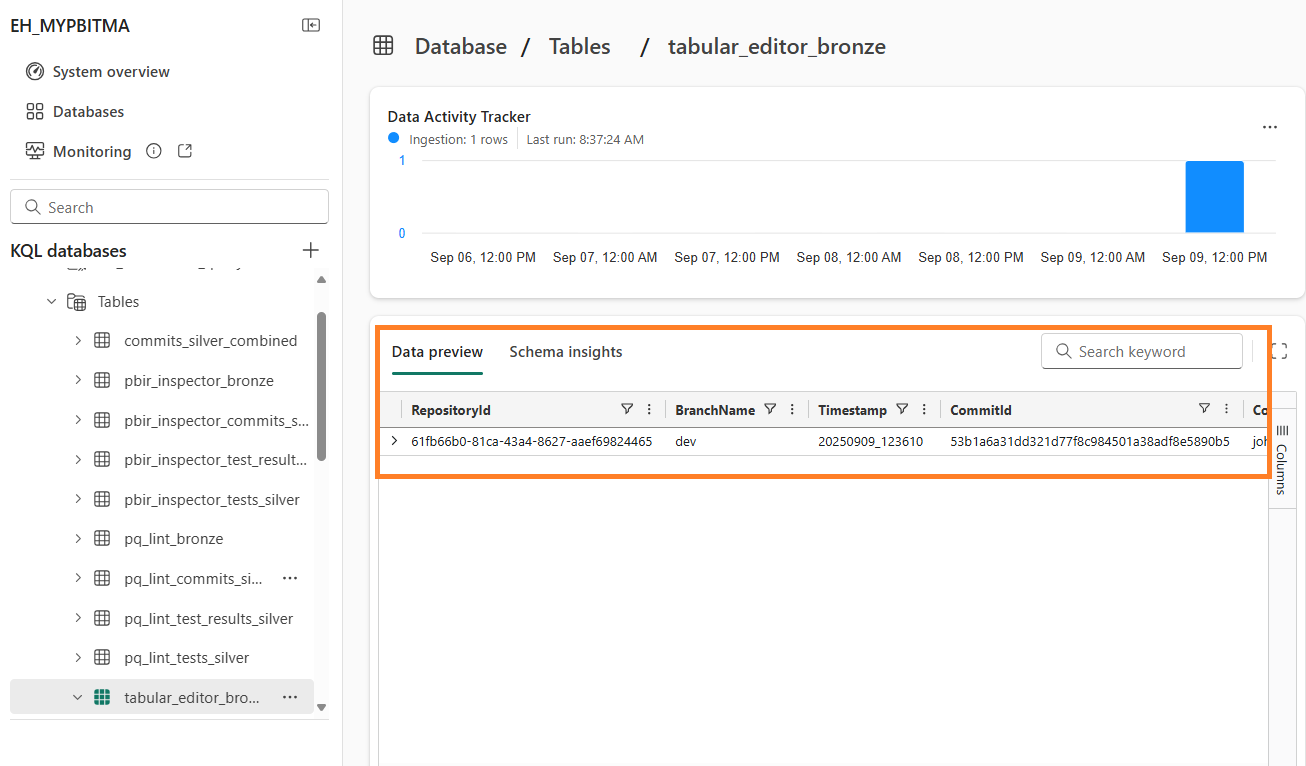Open filter for BranchName column

point(770,409)
